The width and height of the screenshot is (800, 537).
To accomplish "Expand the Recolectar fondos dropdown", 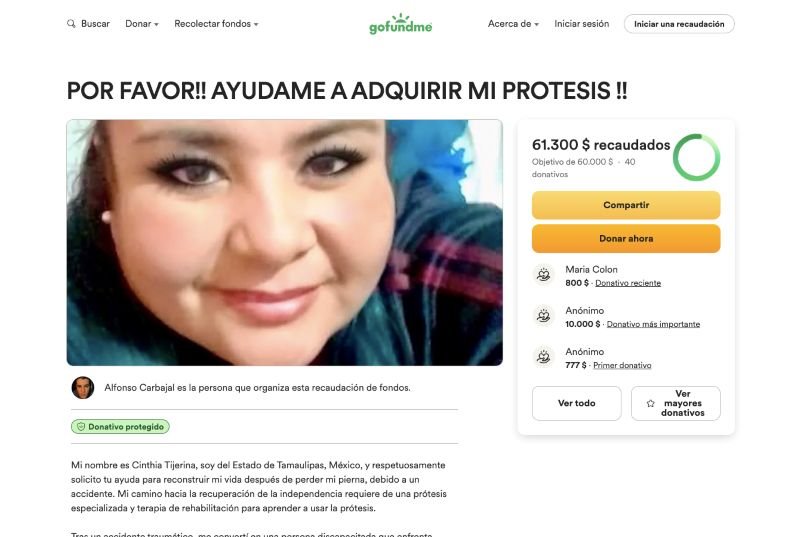I will pos(216,24).
